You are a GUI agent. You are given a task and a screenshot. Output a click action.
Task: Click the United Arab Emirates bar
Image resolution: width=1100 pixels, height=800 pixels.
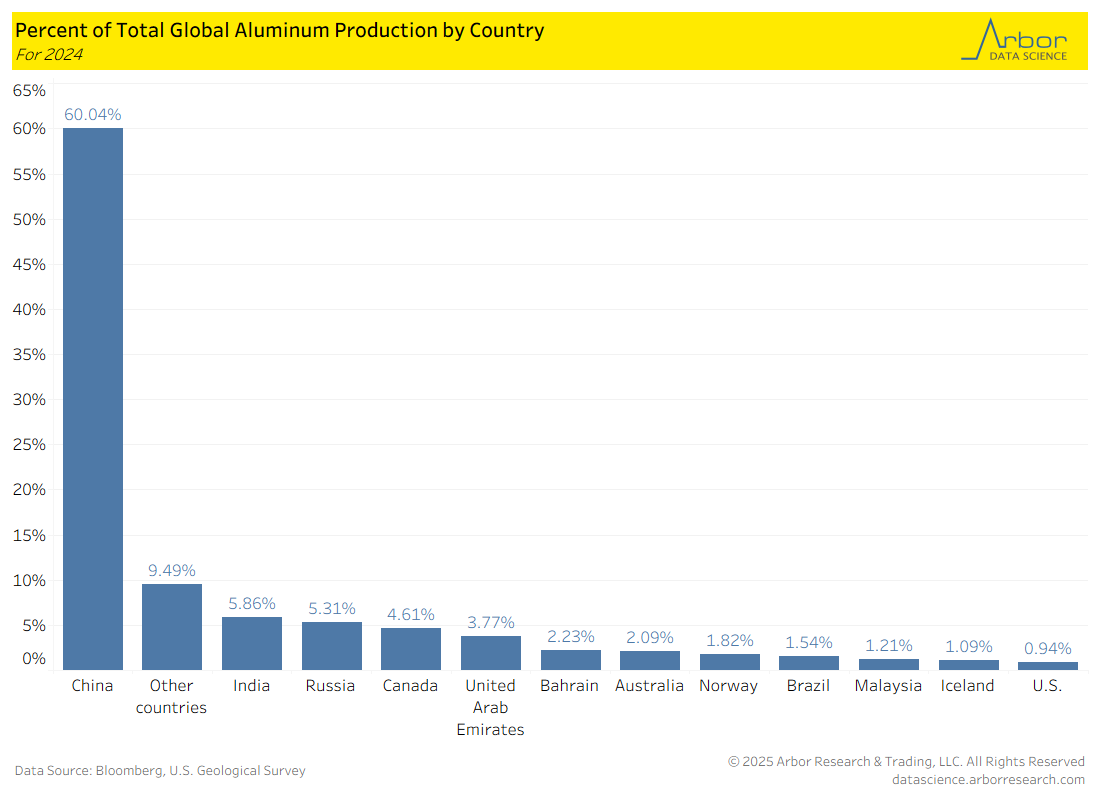pos(490,653)
